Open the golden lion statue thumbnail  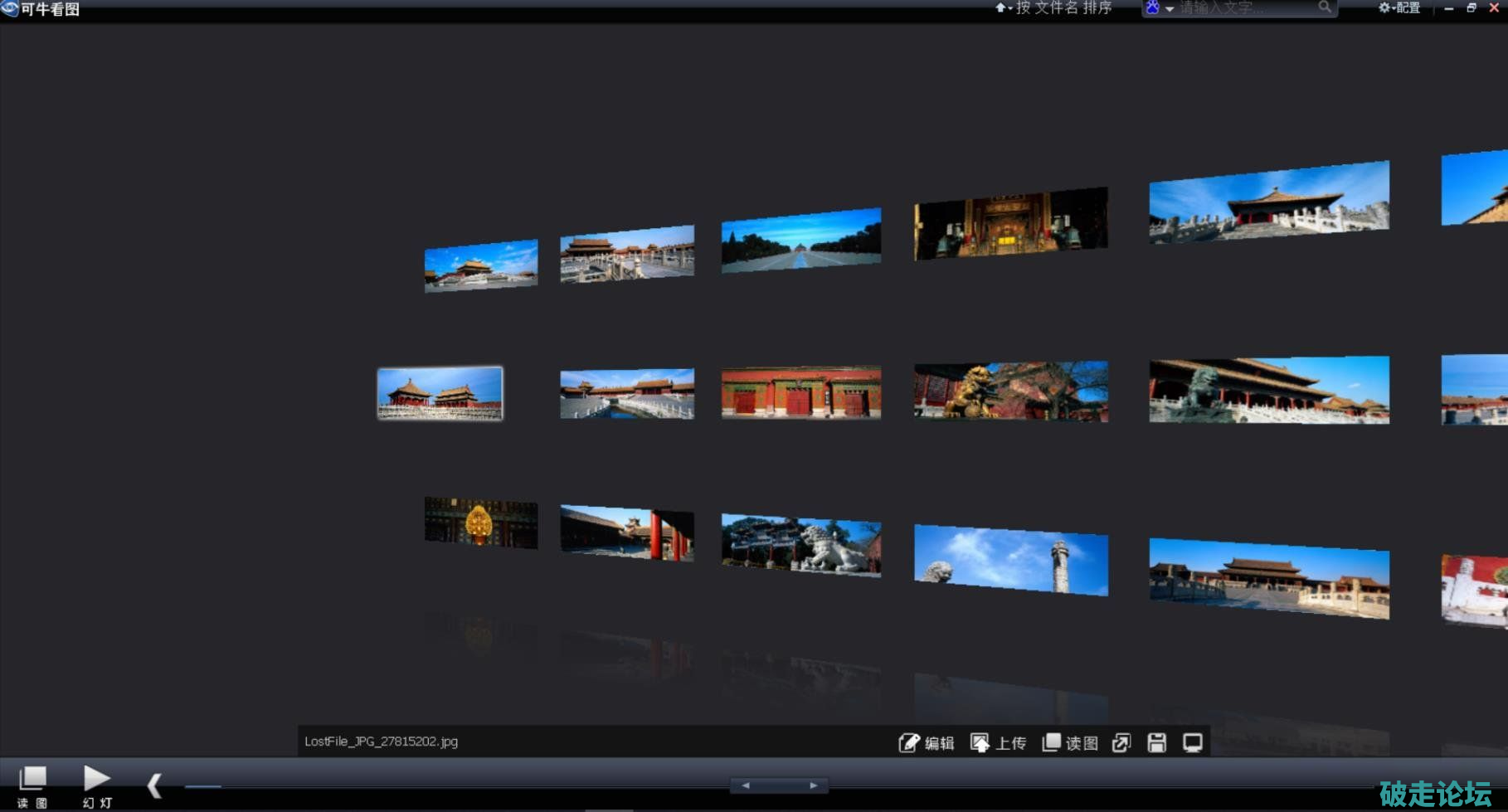[x=1010, y=391]
